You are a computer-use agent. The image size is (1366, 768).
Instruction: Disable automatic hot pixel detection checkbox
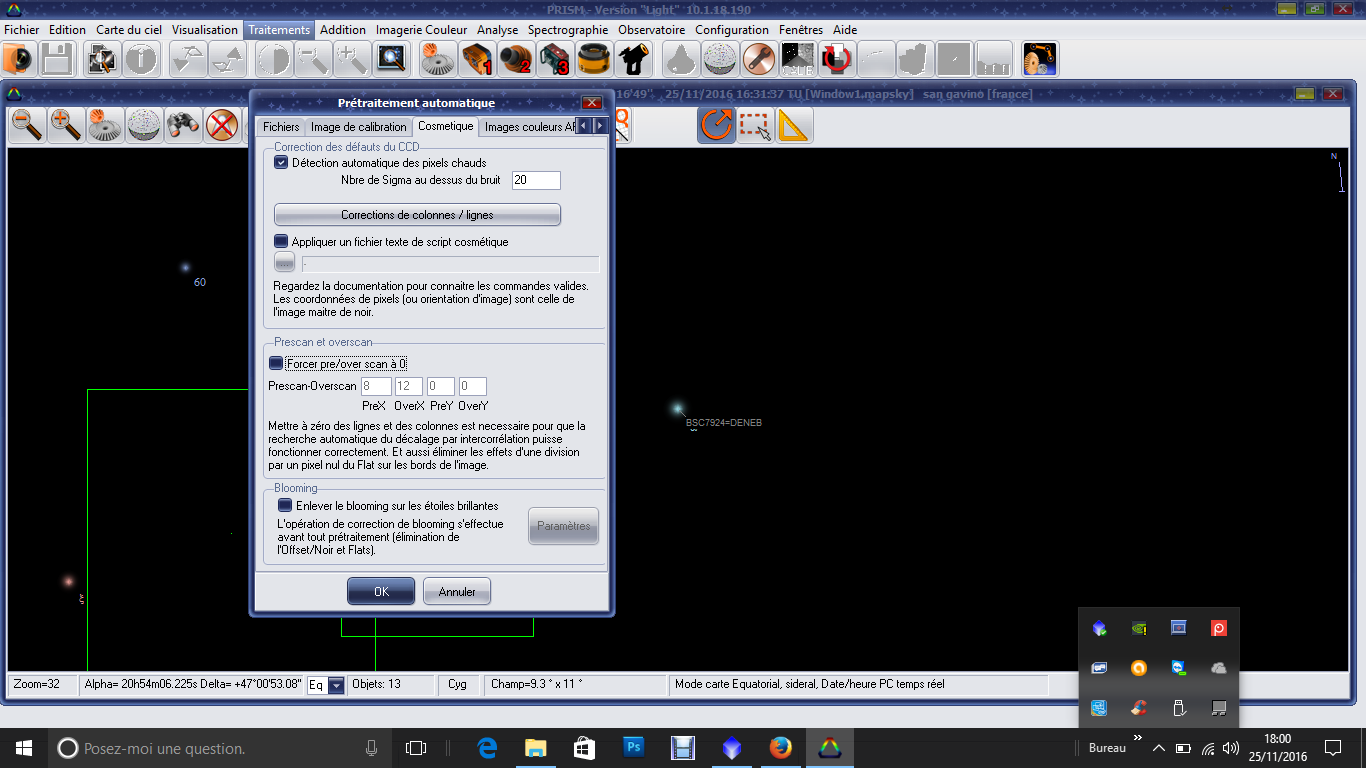(281, 162)
